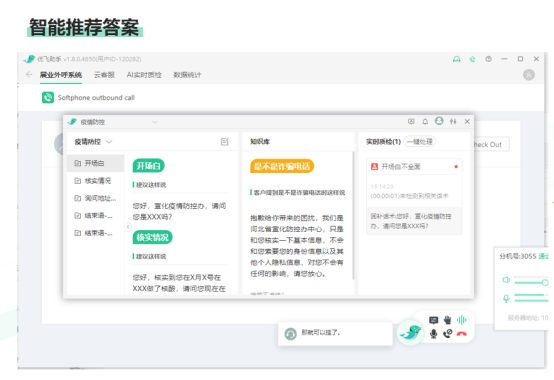Click the 抱歉给你带来的困扰 knowledge paragraph
The image size is (554, 380).
click(297, 246)
